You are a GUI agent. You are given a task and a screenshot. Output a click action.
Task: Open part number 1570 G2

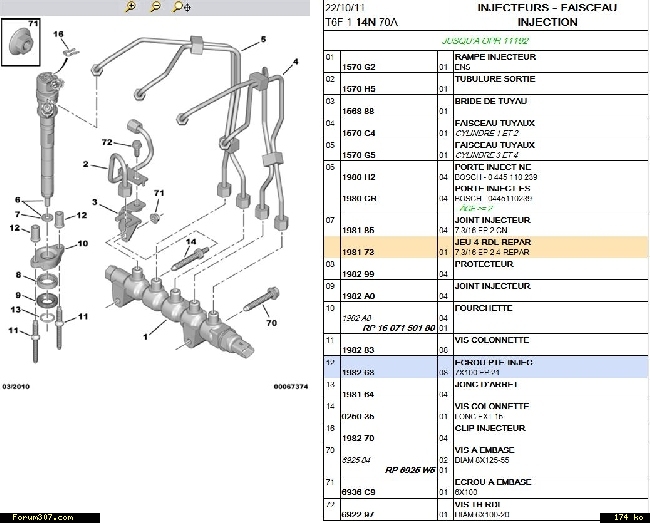point(358,67)
